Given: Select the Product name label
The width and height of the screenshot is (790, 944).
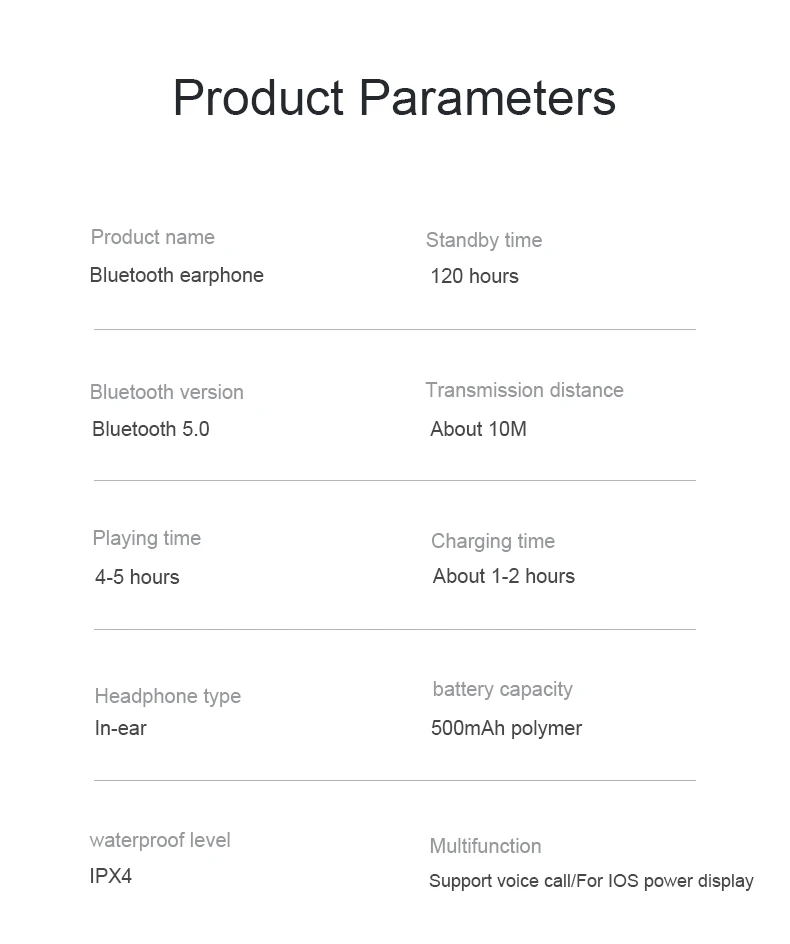Looking at the screenshot, I should coord(152,237).
